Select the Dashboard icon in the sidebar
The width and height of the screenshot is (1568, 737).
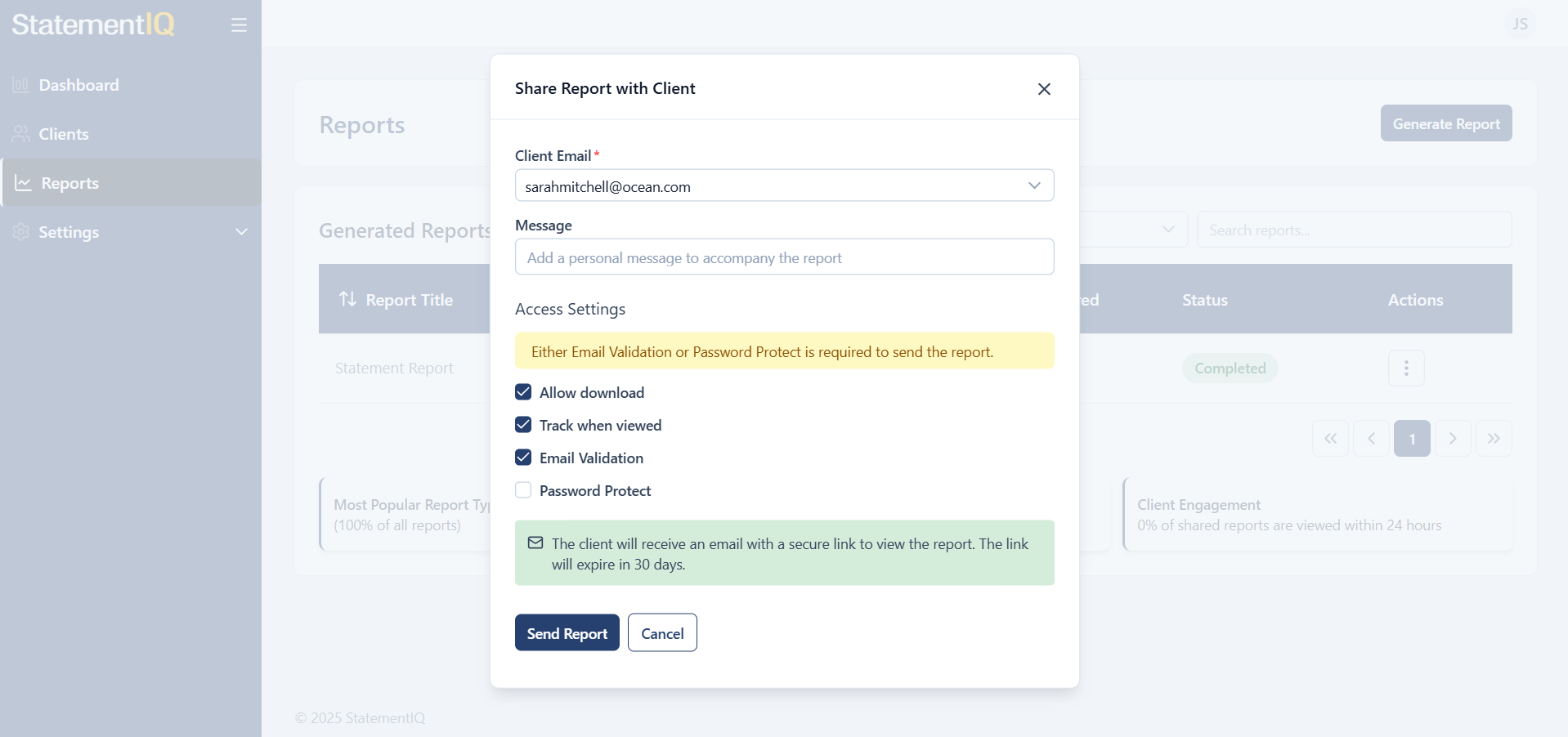(x=21, y=85)
